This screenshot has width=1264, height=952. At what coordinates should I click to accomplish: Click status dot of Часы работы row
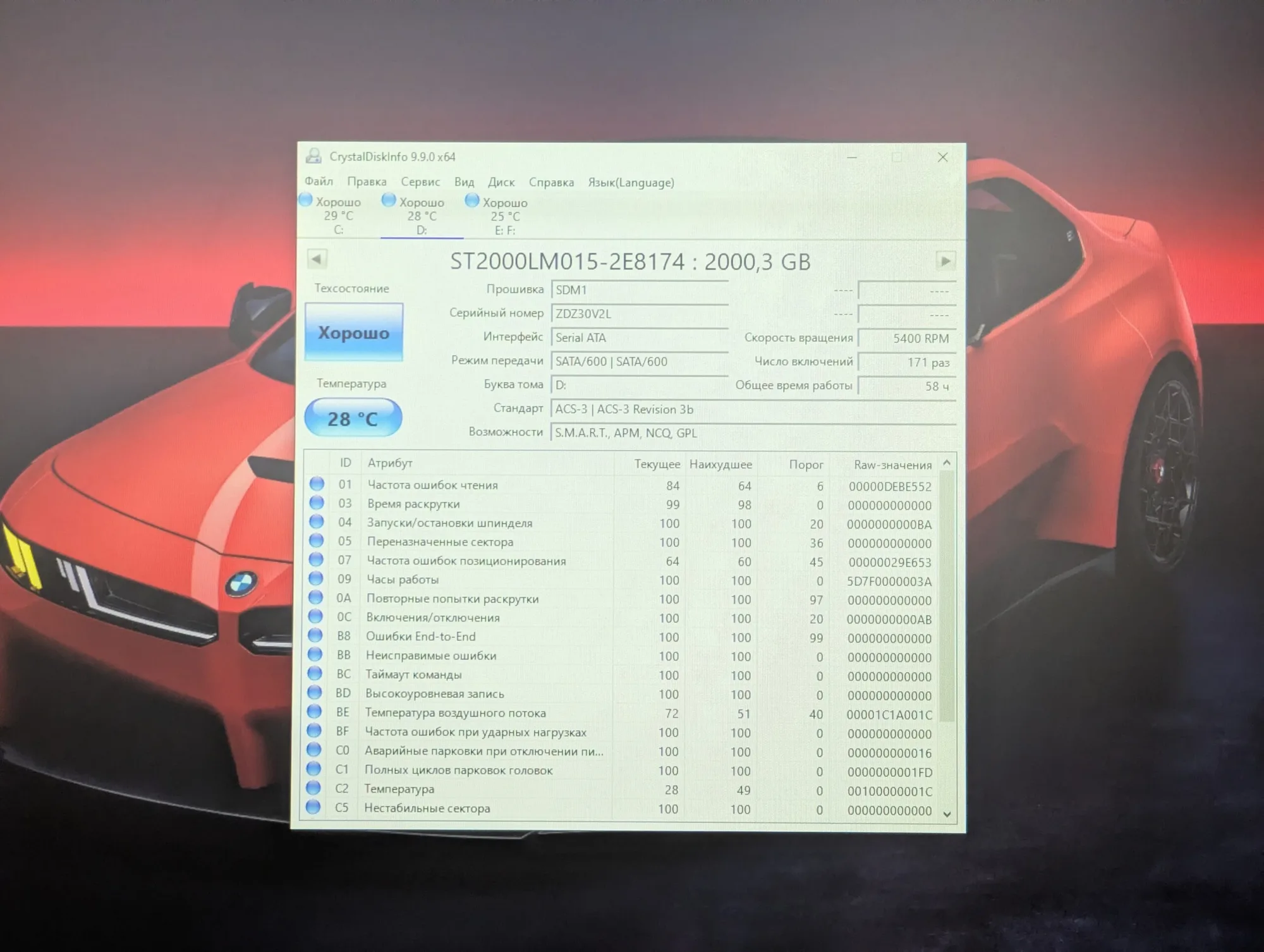click(316, 579)
